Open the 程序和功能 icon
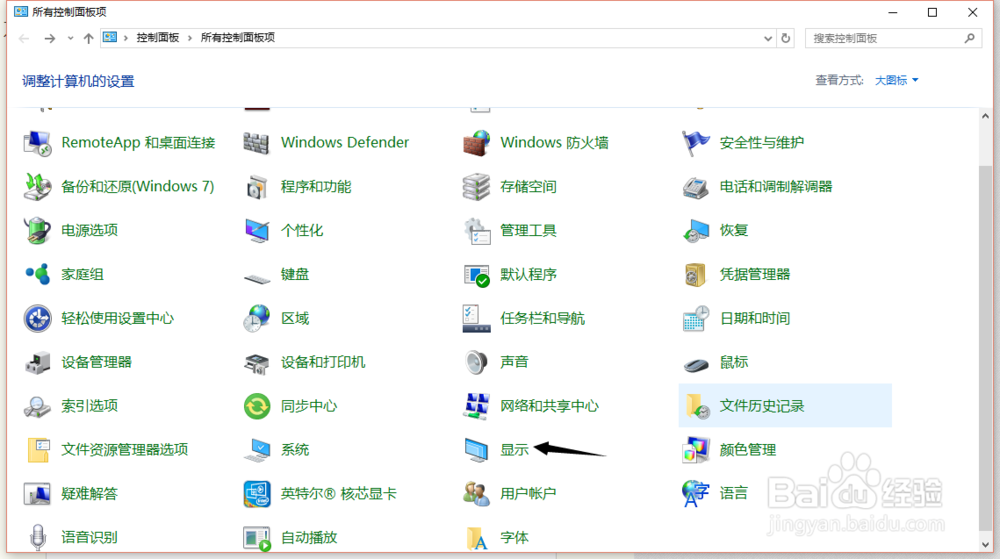 click(256, 187)
